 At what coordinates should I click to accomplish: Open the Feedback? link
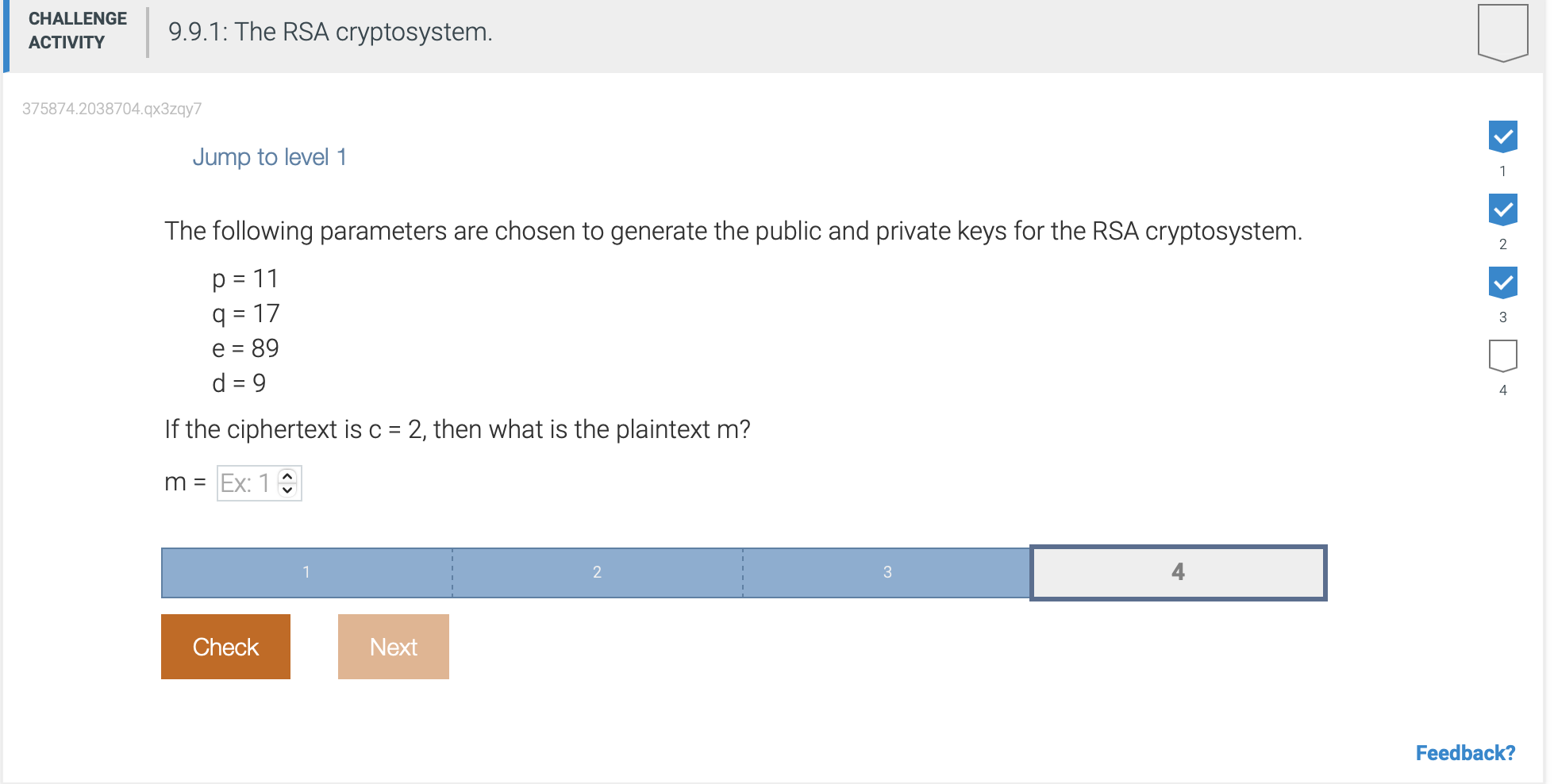coord(1465,752)
